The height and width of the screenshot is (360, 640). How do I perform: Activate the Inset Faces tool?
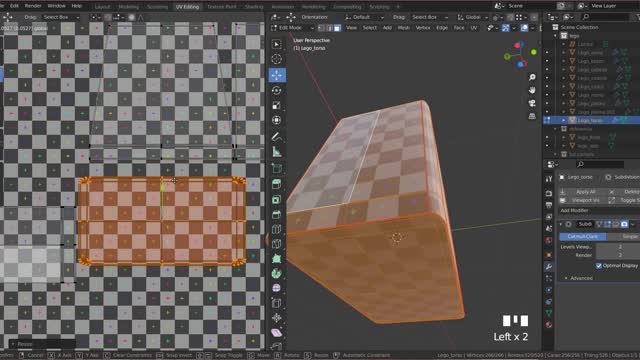277,199
